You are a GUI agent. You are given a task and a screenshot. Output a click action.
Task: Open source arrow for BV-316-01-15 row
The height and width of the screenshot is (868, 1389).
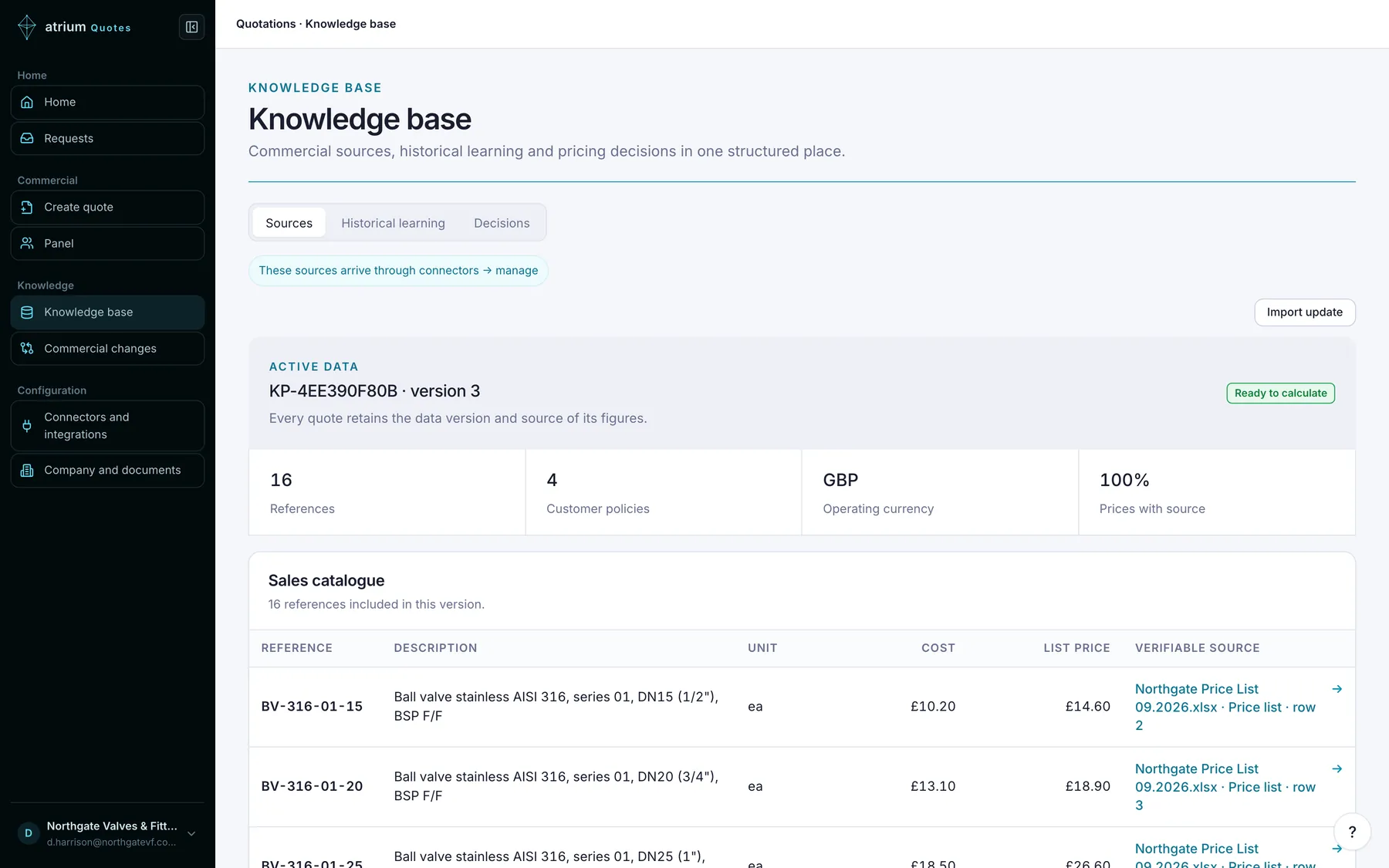tap(1337, 689)
